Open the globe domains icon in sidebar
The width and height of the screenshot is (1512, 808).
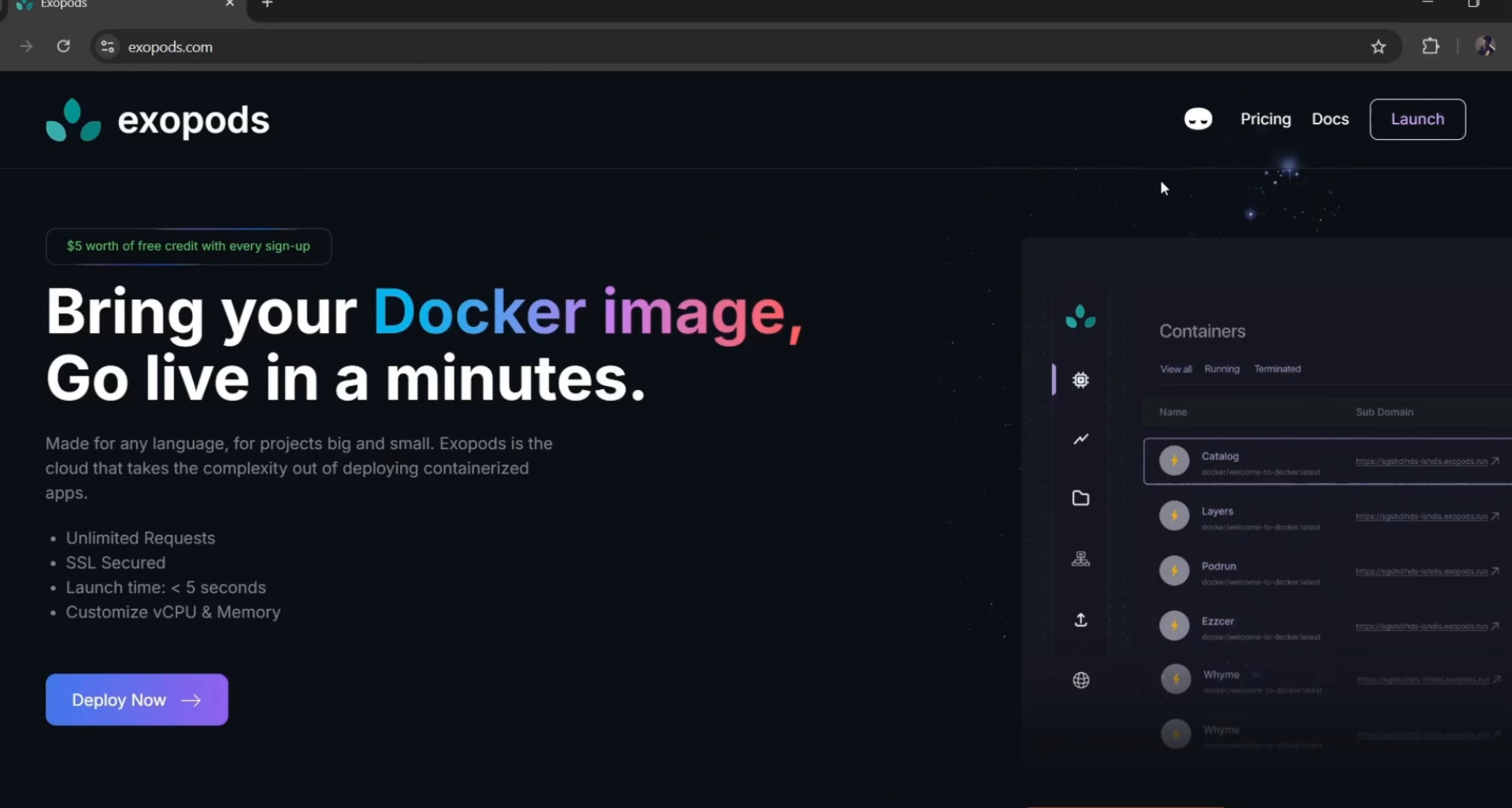click(x=1081, y=680)
